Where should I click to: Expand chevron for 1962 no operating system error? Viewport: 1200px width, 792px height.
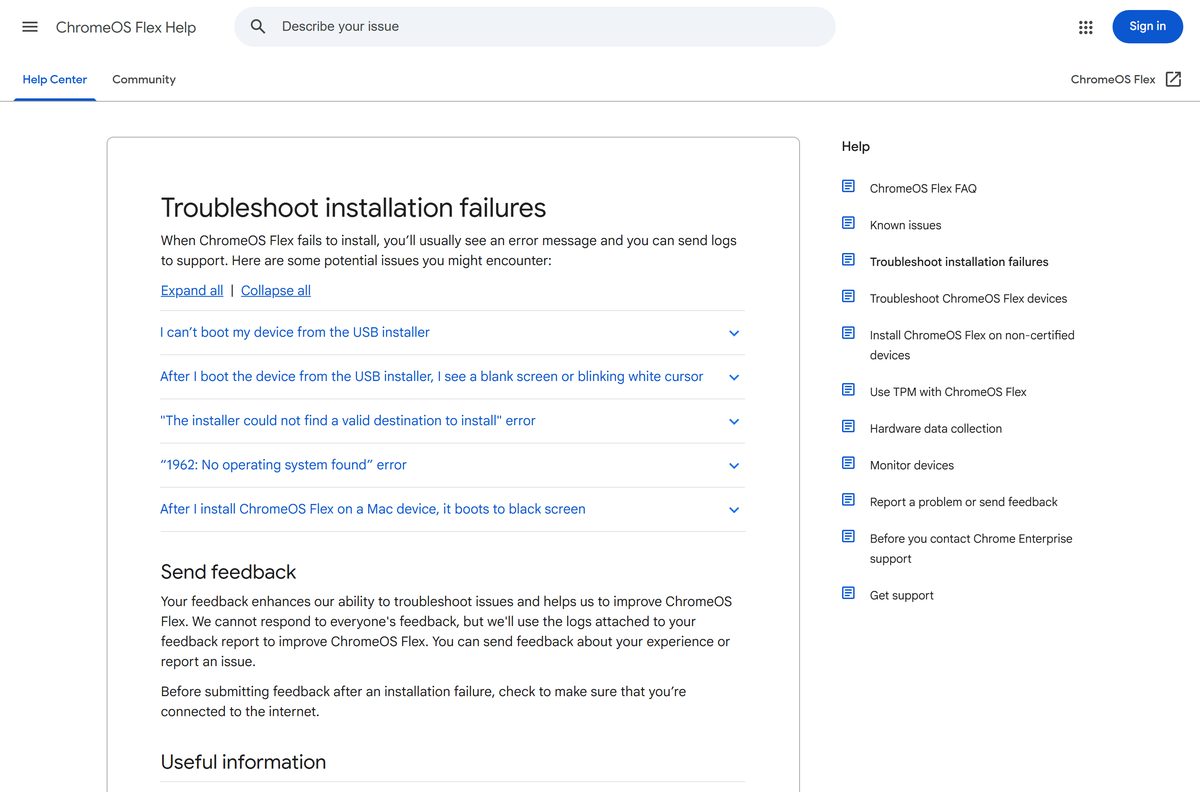click(734, 465)
